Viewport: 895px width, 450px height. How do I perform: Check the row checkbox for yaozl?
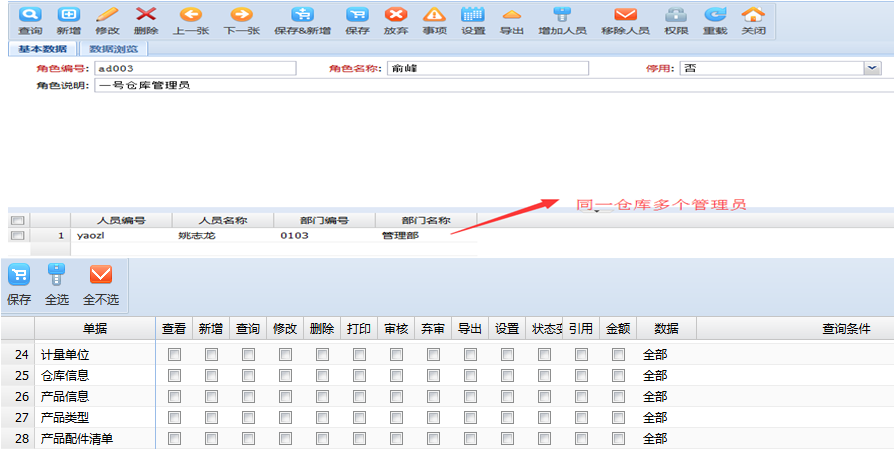tap(16, 236)
